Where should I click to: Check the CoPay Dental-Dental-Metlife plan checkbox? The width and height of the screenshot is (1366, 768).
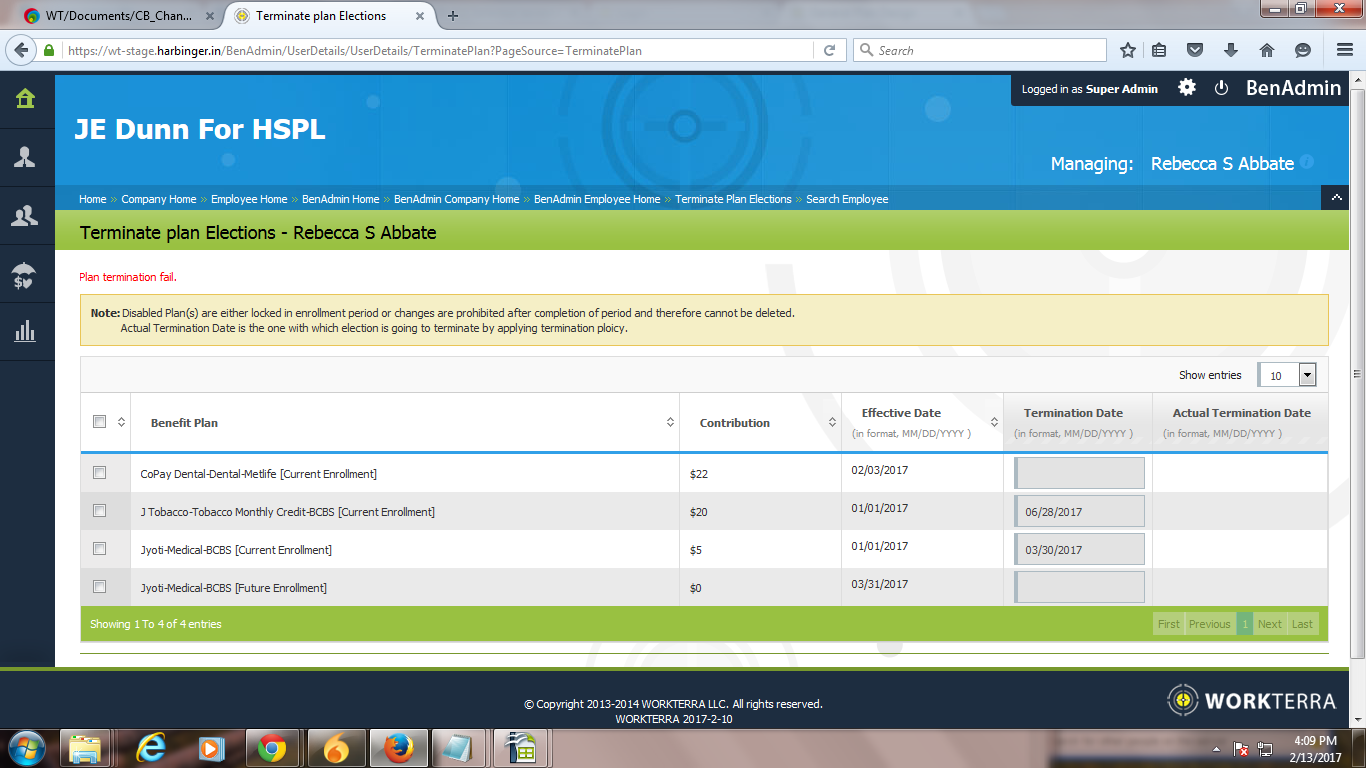(99, 473)
